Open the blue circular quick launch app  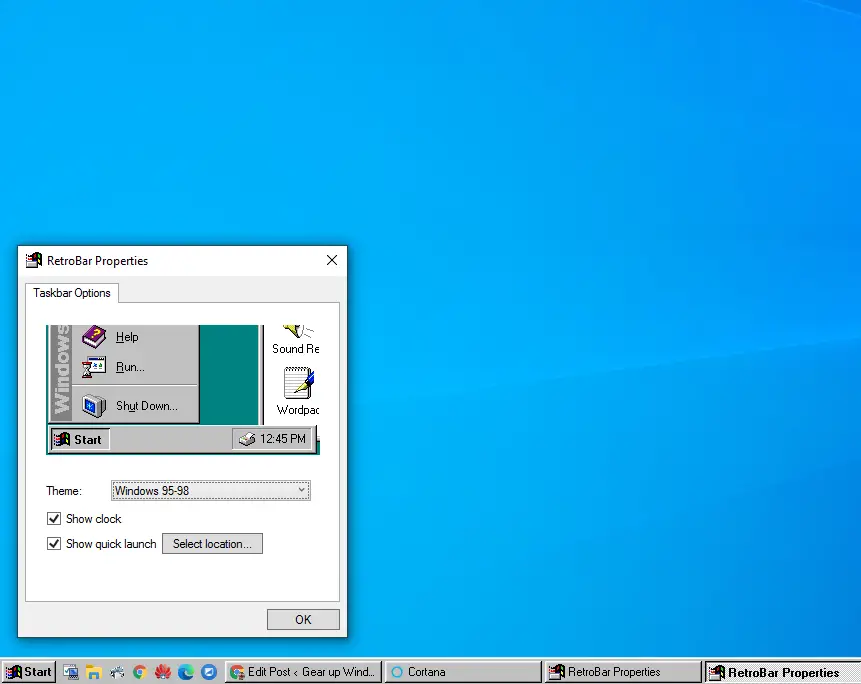(x=209, y=672)
